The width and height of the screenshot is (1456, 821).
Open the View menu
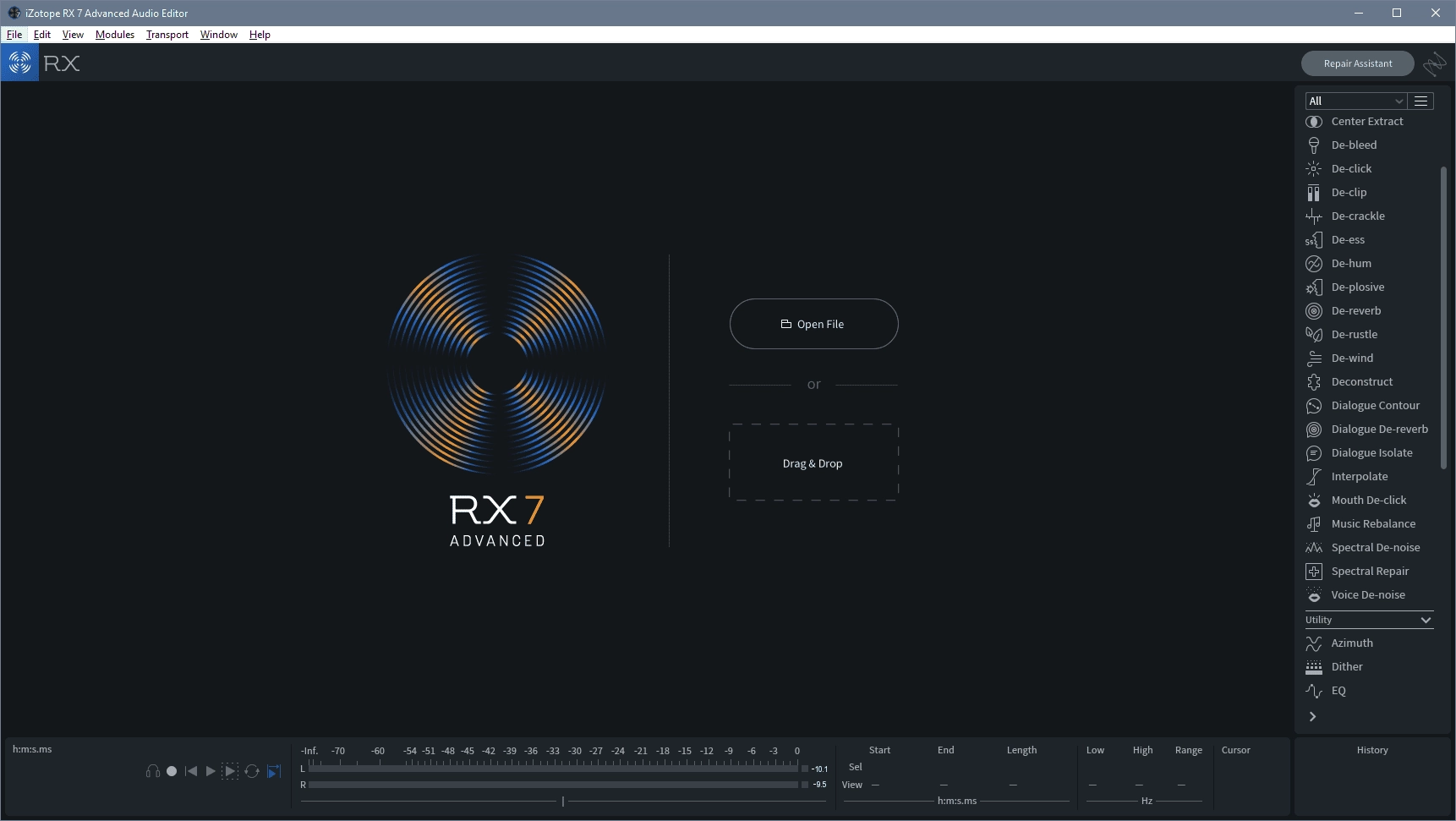tap(73, 35)
